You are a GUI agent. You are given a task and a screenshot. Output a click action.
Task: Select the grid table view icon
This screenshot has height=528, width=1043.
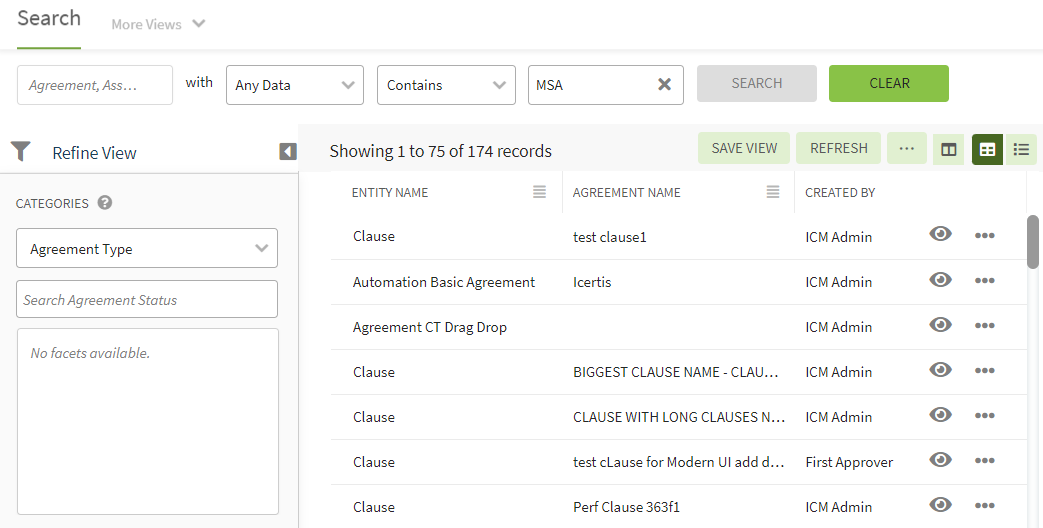tap(987, 149)
